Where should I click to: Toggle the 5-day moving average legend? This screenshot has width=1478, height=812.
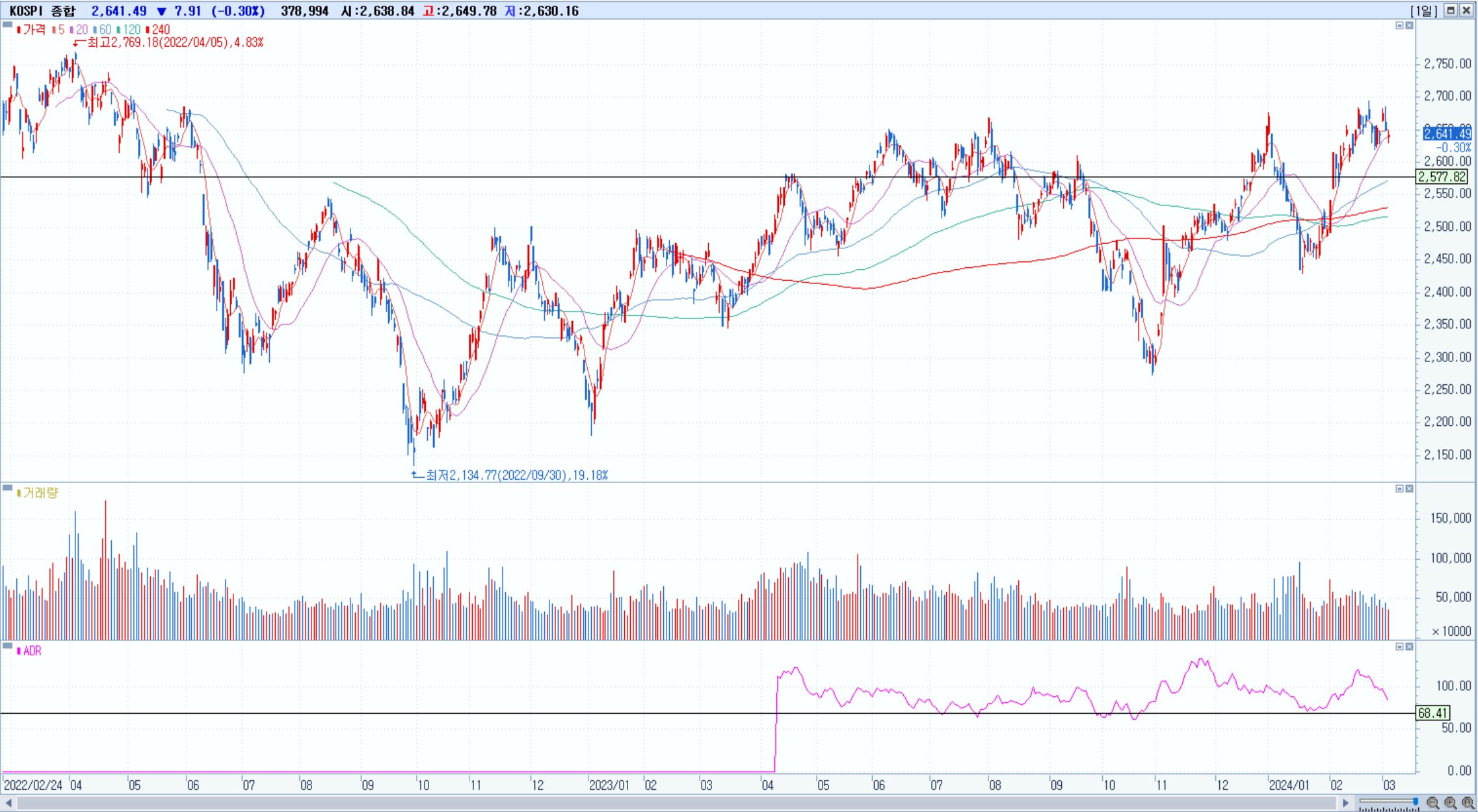59,30
